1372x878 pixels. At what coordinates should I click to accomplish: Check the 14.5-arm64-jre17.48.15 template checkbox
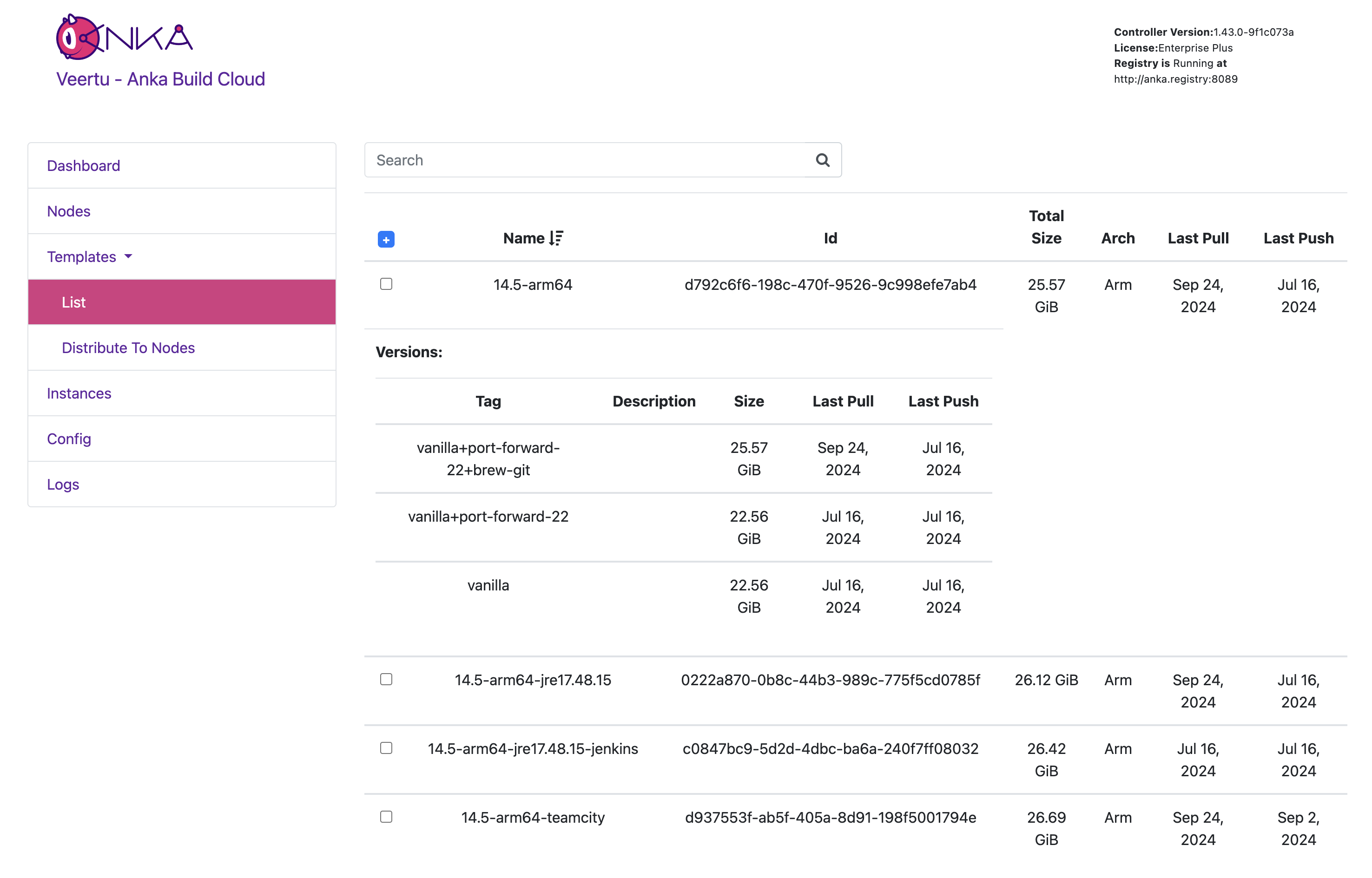[386, 679]
